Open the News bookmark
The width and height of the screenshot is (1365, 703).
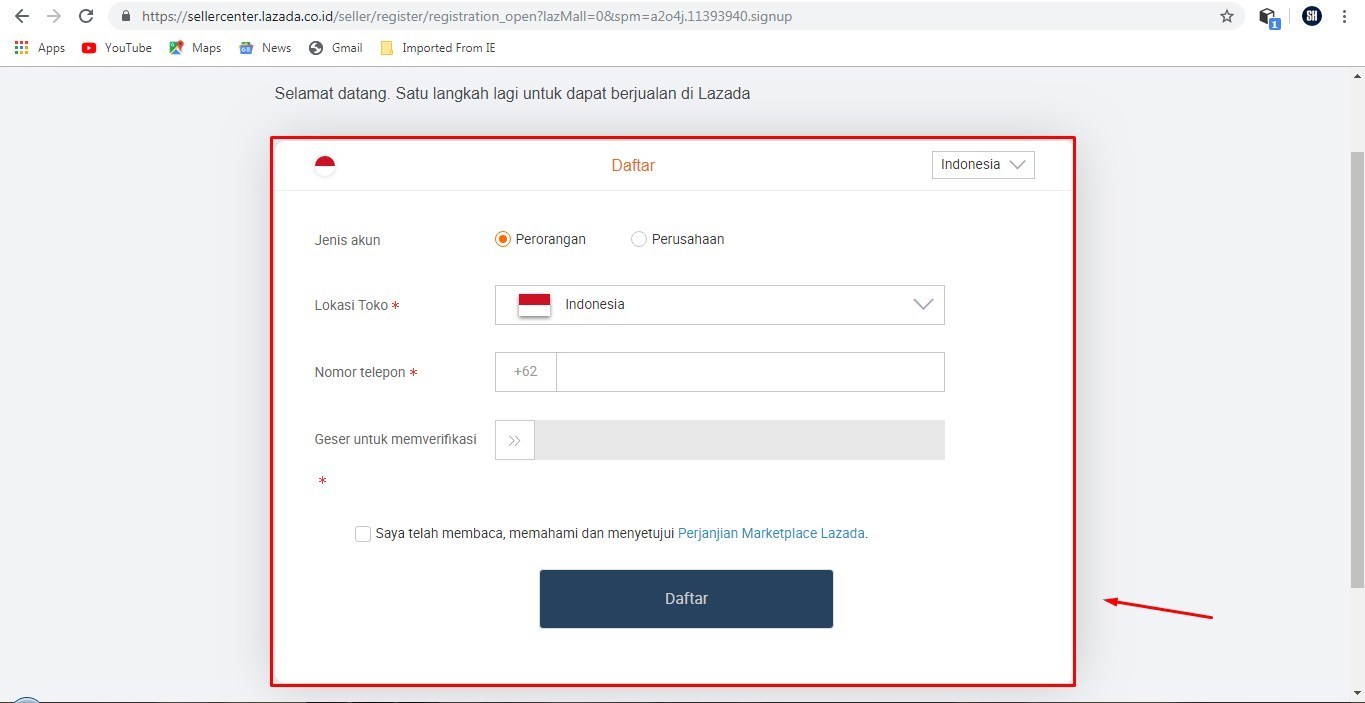pos(265,48)
